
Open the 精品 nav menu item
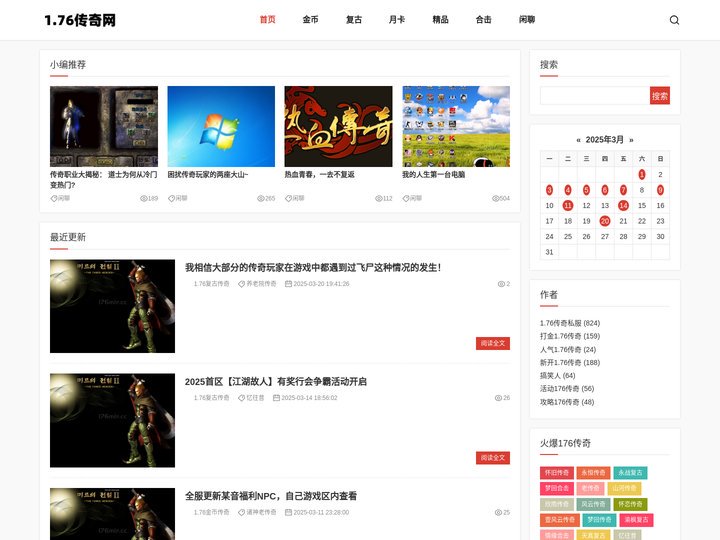click(440, 19)
